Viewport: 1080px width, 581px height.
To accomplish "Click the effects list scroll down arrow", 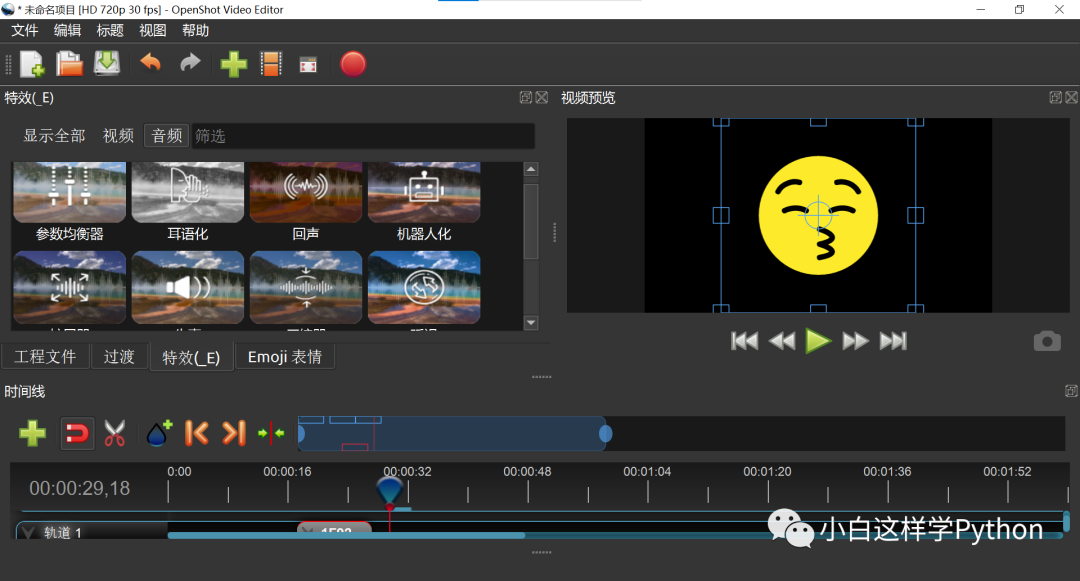I will (x=531, y=322).
